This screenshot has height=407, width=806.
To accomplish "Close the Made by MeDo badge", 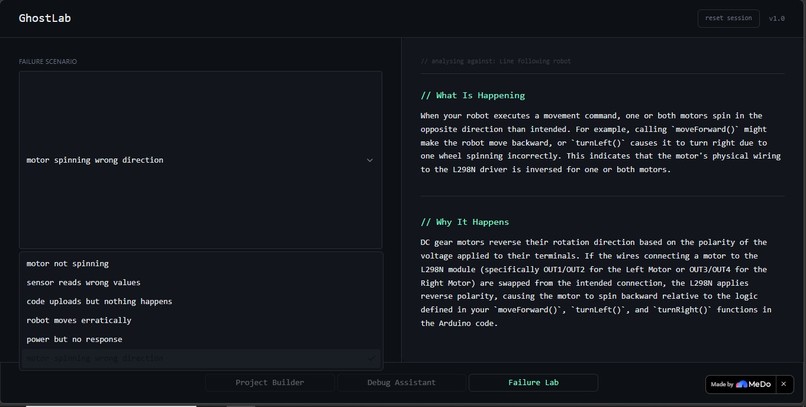I will (783, 384).
